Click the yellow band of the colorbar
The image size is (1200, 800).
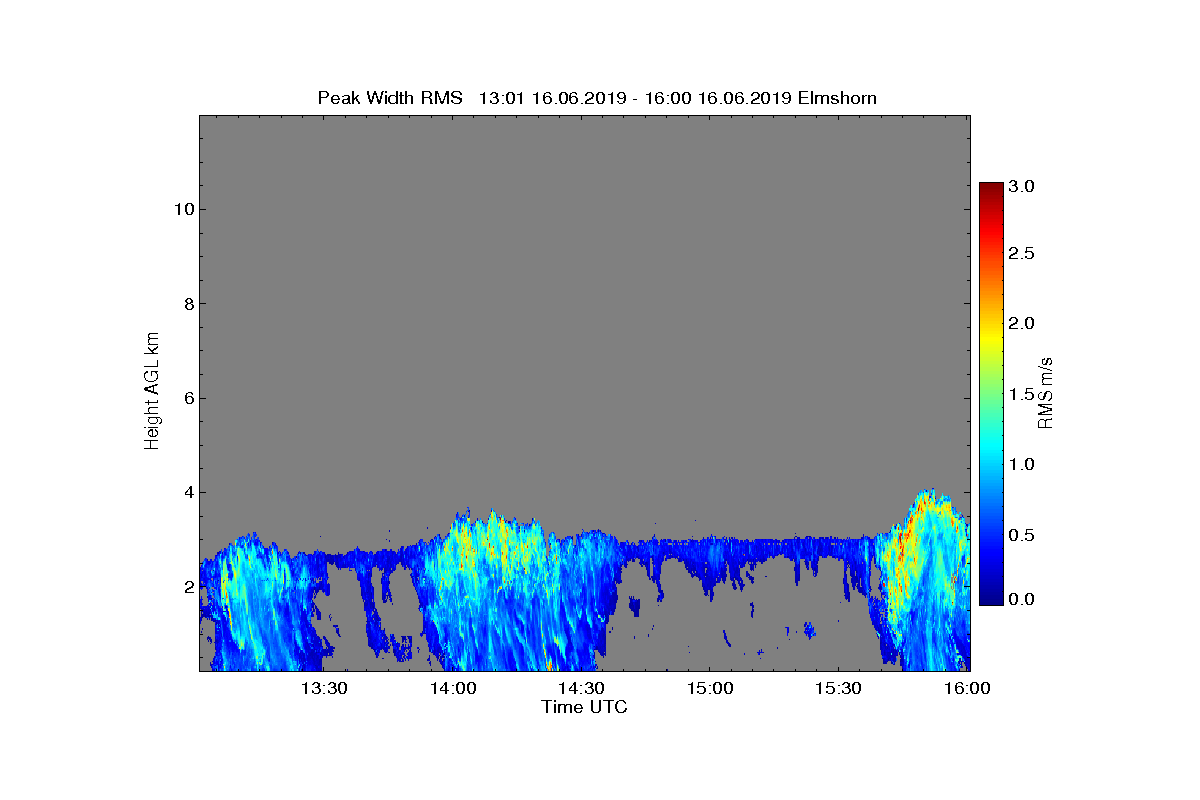tap(991, 340)
